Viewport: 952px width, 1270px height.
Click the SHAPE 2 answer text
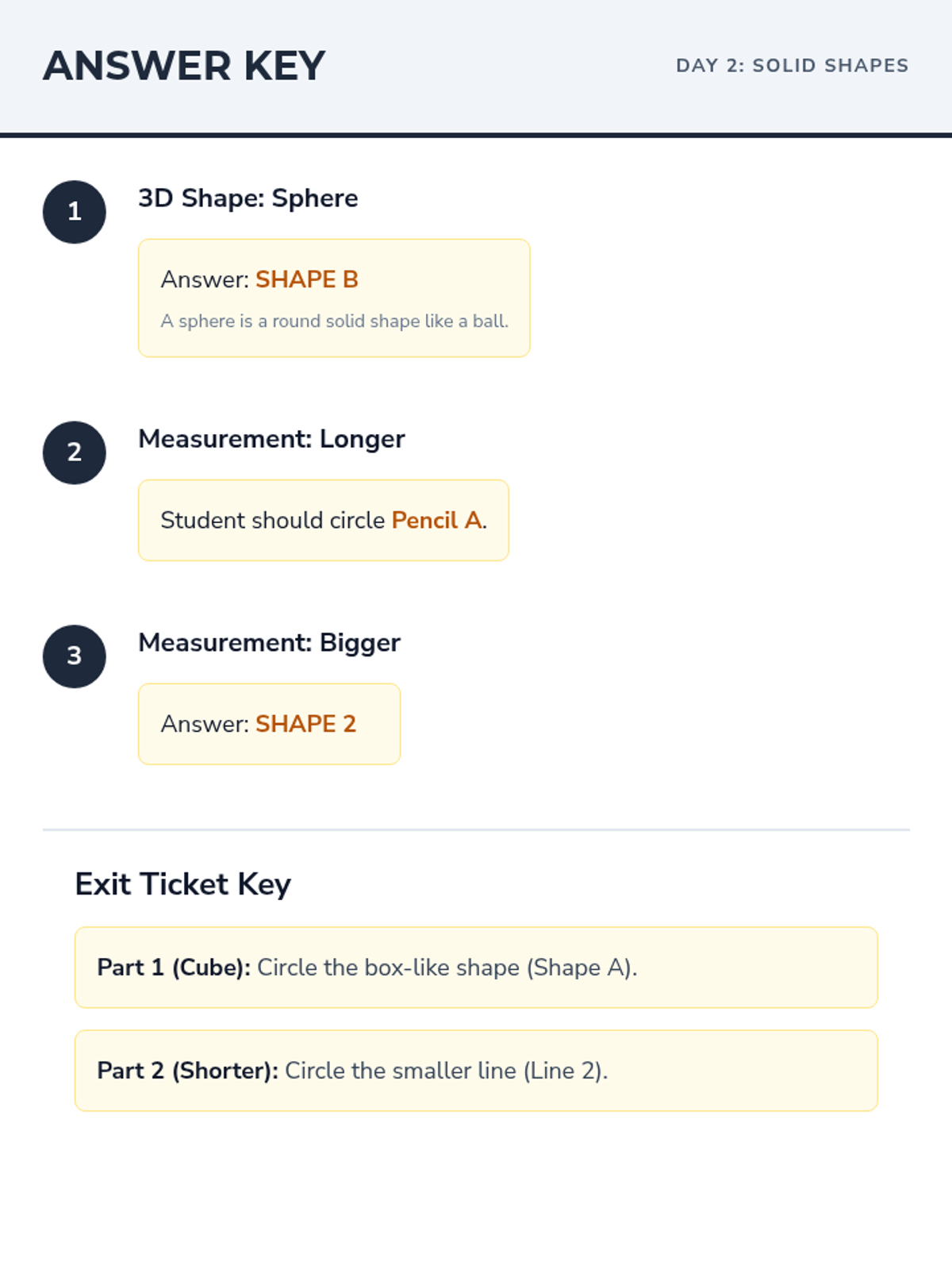pyautogui.click(x=305, y=724)
